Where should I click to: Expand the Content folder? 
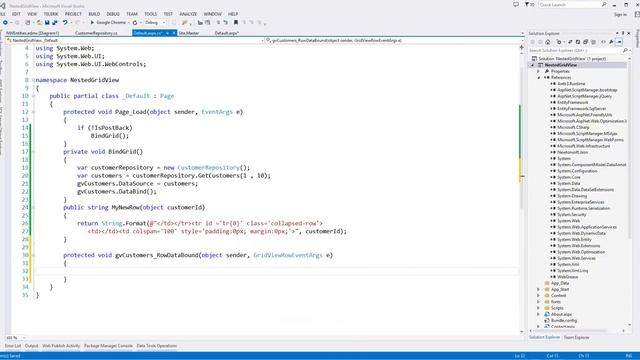click(538, 296)
